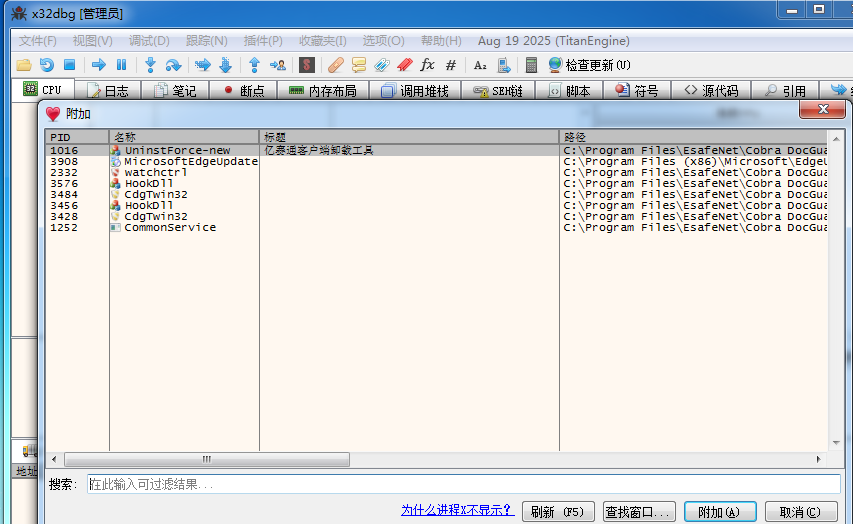This screenshot has width=853, height=524.
Task: Select CdgTwin32 process with PID 3484
Action: pos(437,194)
